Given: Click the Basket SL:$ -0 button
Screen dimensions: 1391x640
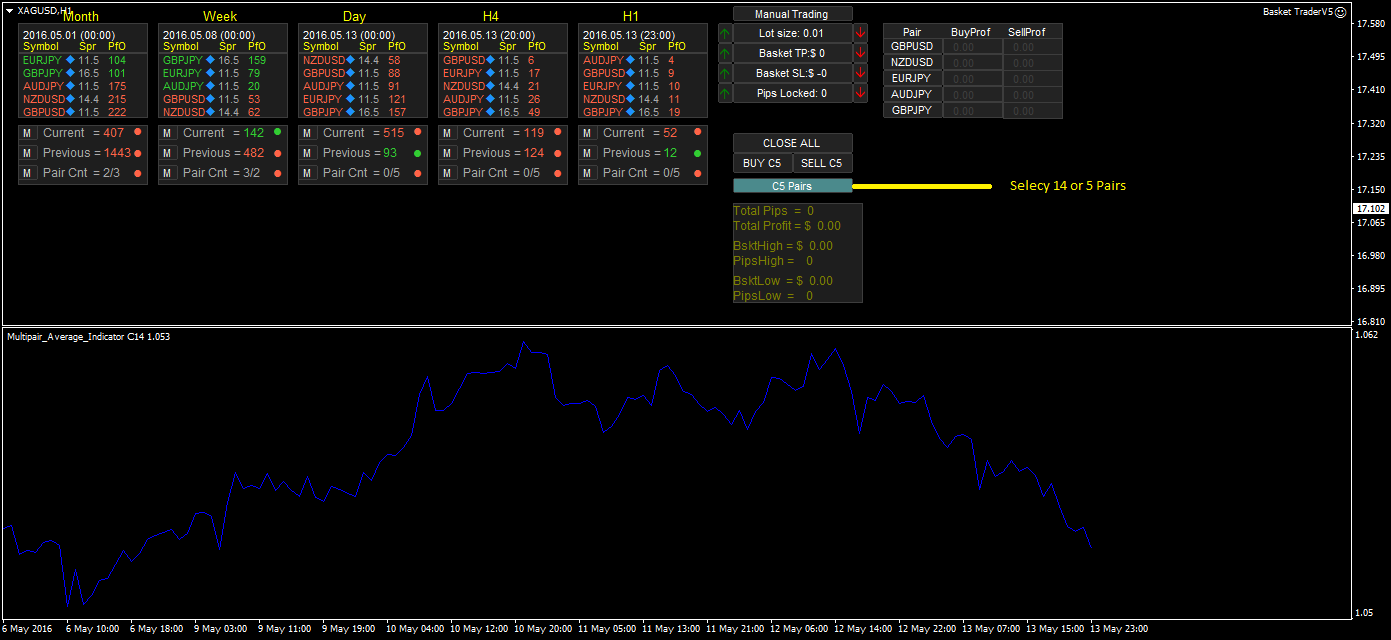Looking at the screenshot, I should pyautogui.click(x=792, y=73).
